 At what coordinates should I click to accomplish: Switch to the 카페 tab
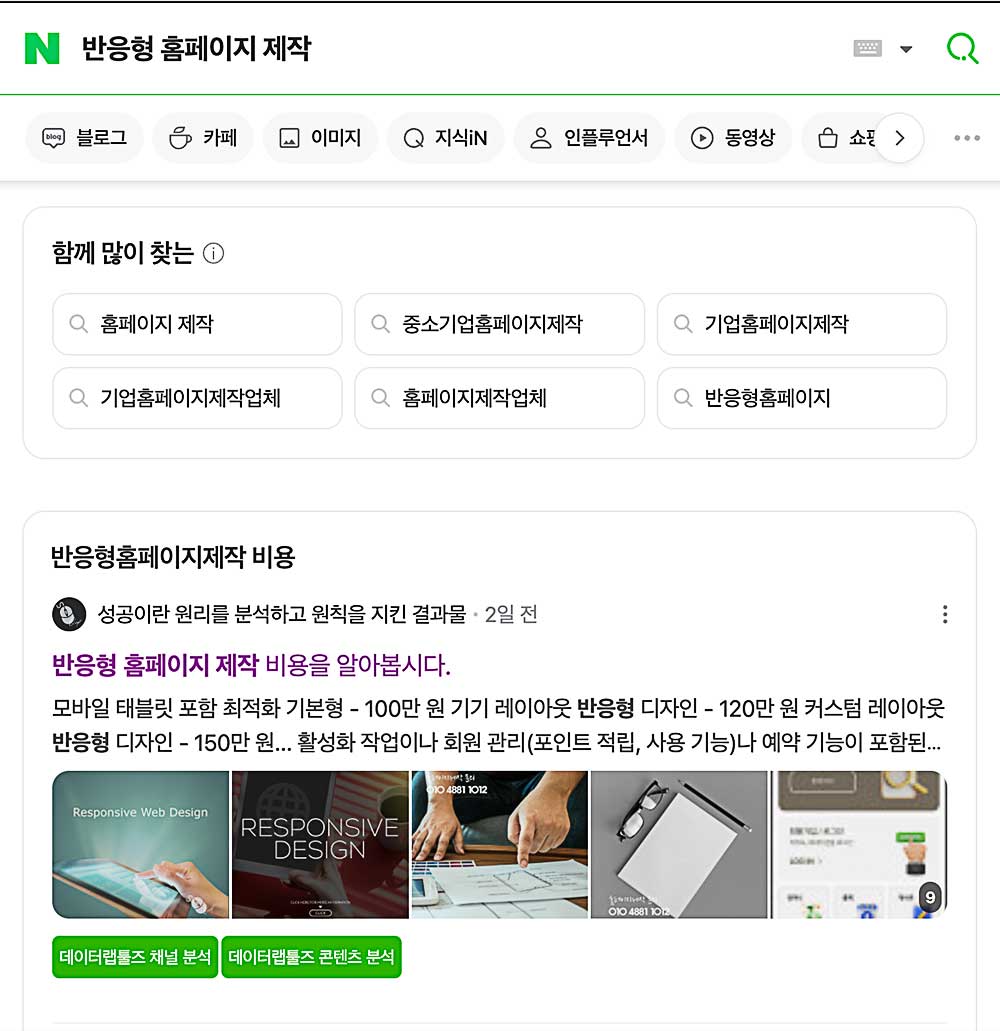(x=203, y=138)
